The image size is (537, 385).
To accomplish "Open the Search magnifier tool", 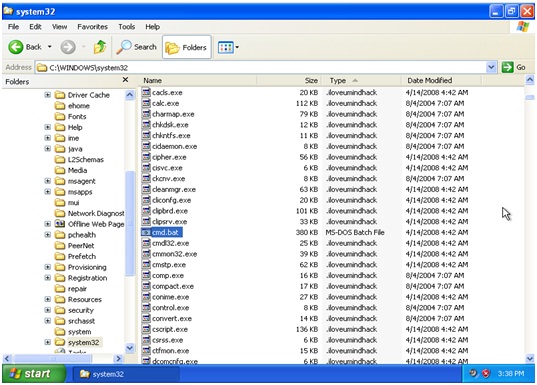I will click(x=136, y=47).
